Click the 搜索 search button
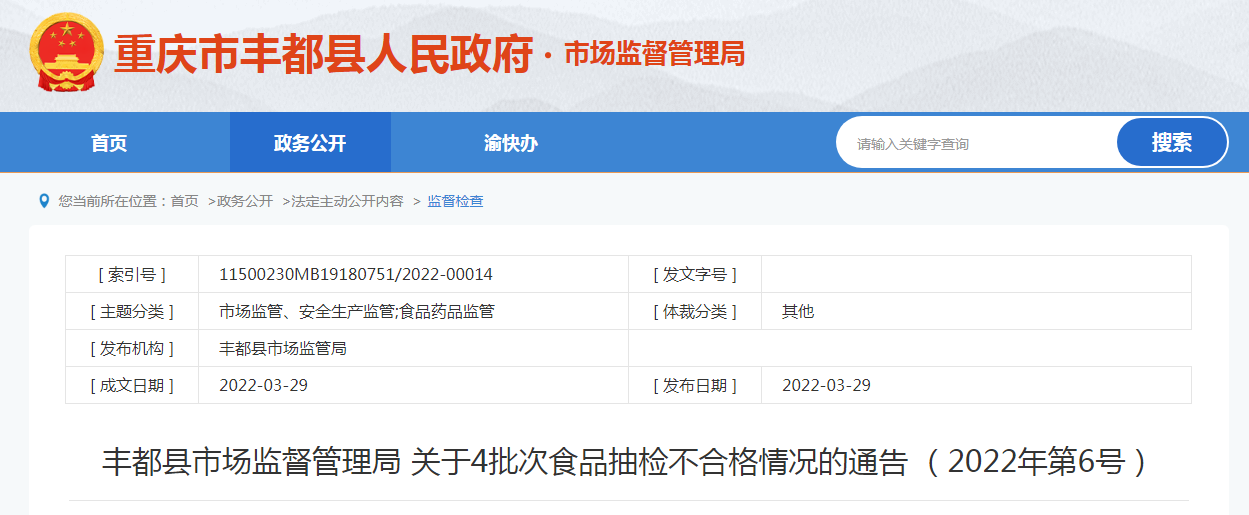 pyautogui.click(x=1172, y=142)
